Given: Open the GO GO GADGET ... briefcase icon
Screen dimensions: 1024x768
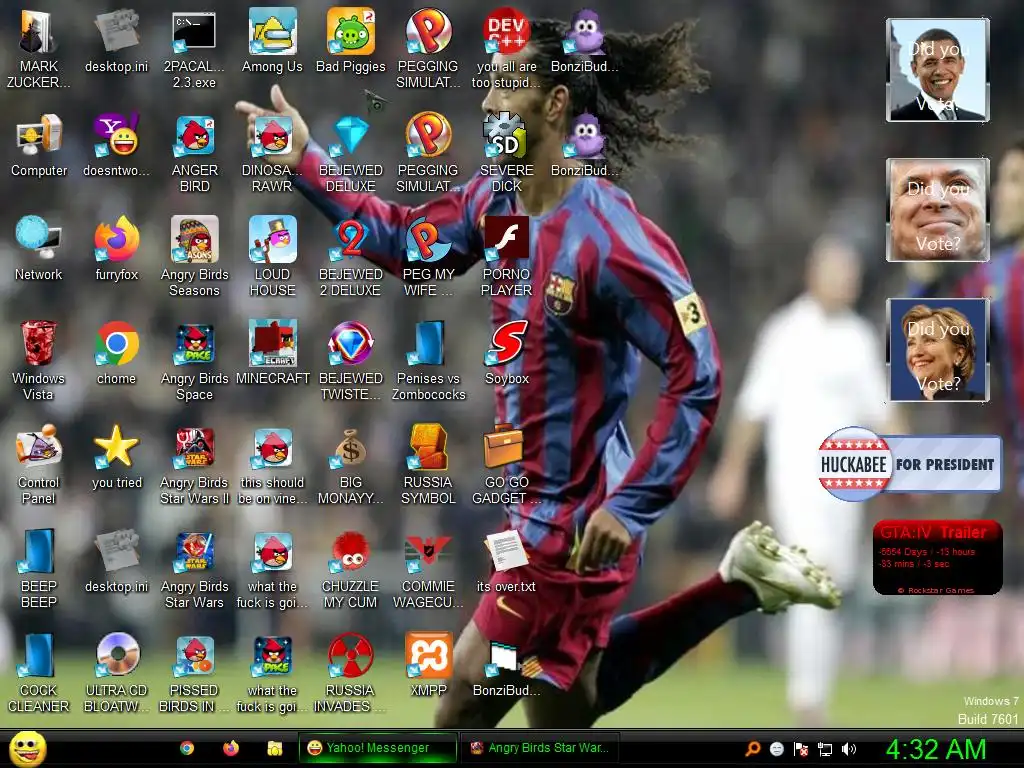Looking at the screenshot, I should click(x=506, y=464).
